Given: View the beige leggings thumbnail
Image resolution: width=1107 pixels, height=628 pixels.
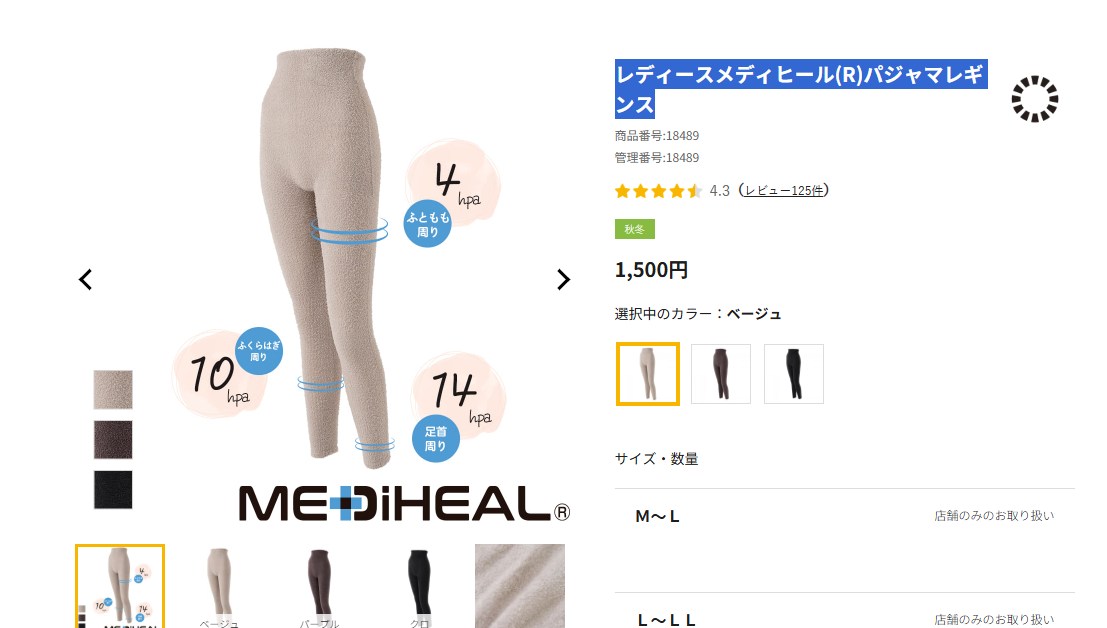Looking at the screenshot, I should (x=220, y=586).
